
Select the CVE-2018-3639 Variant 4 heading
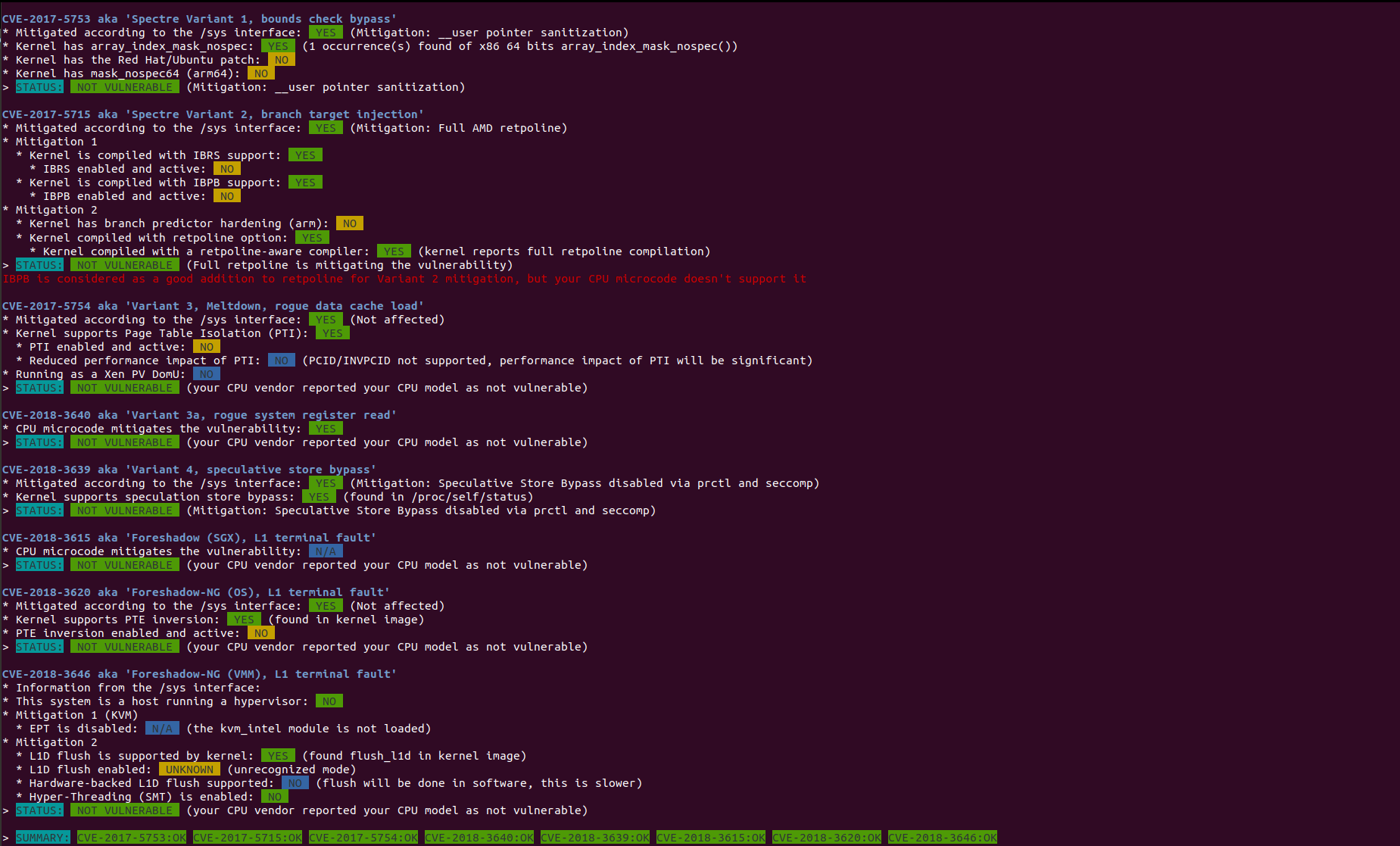tap(189, 469)
